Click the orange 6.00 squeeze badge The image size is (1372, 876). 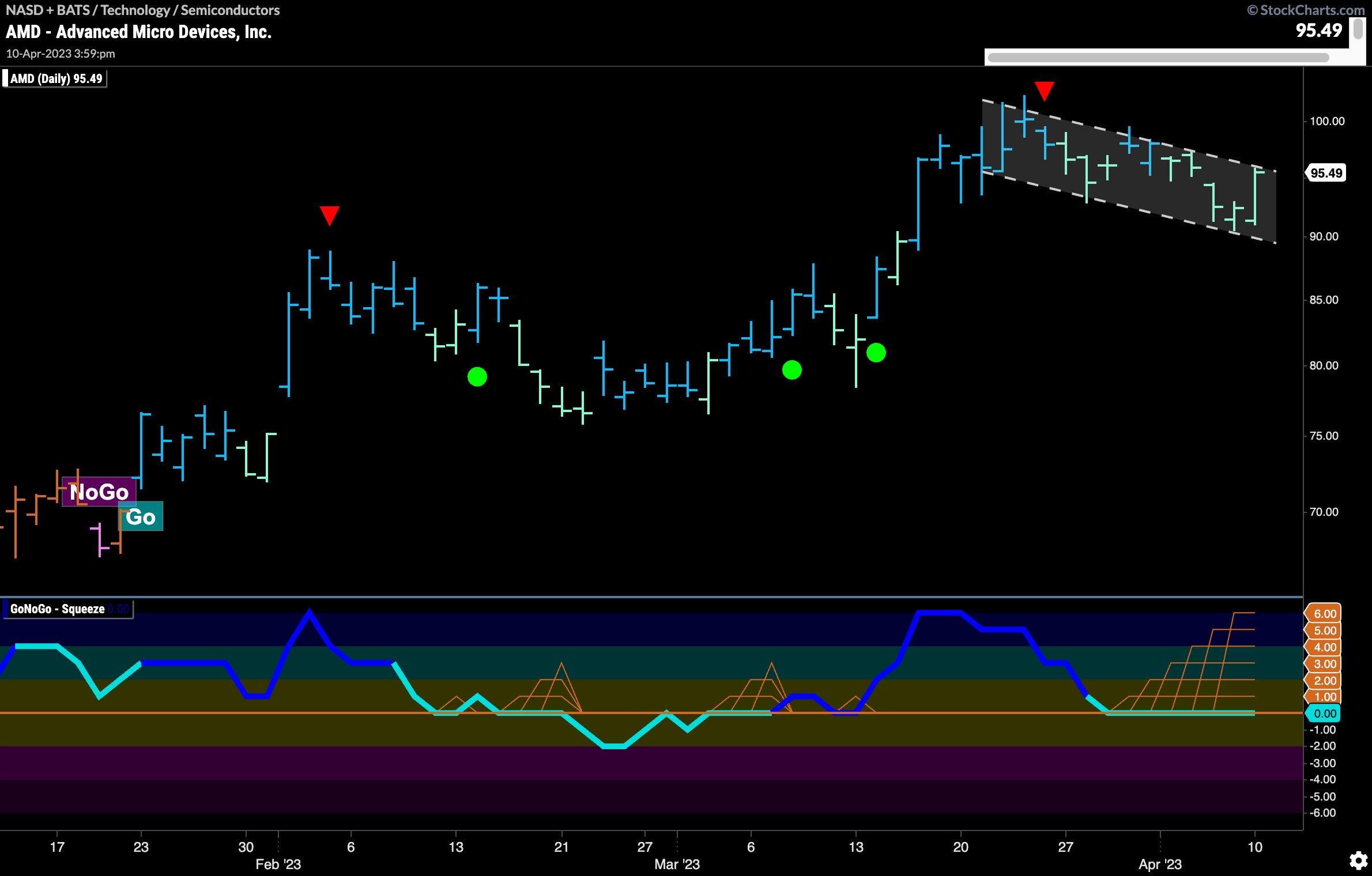[x=1324, y=614]
